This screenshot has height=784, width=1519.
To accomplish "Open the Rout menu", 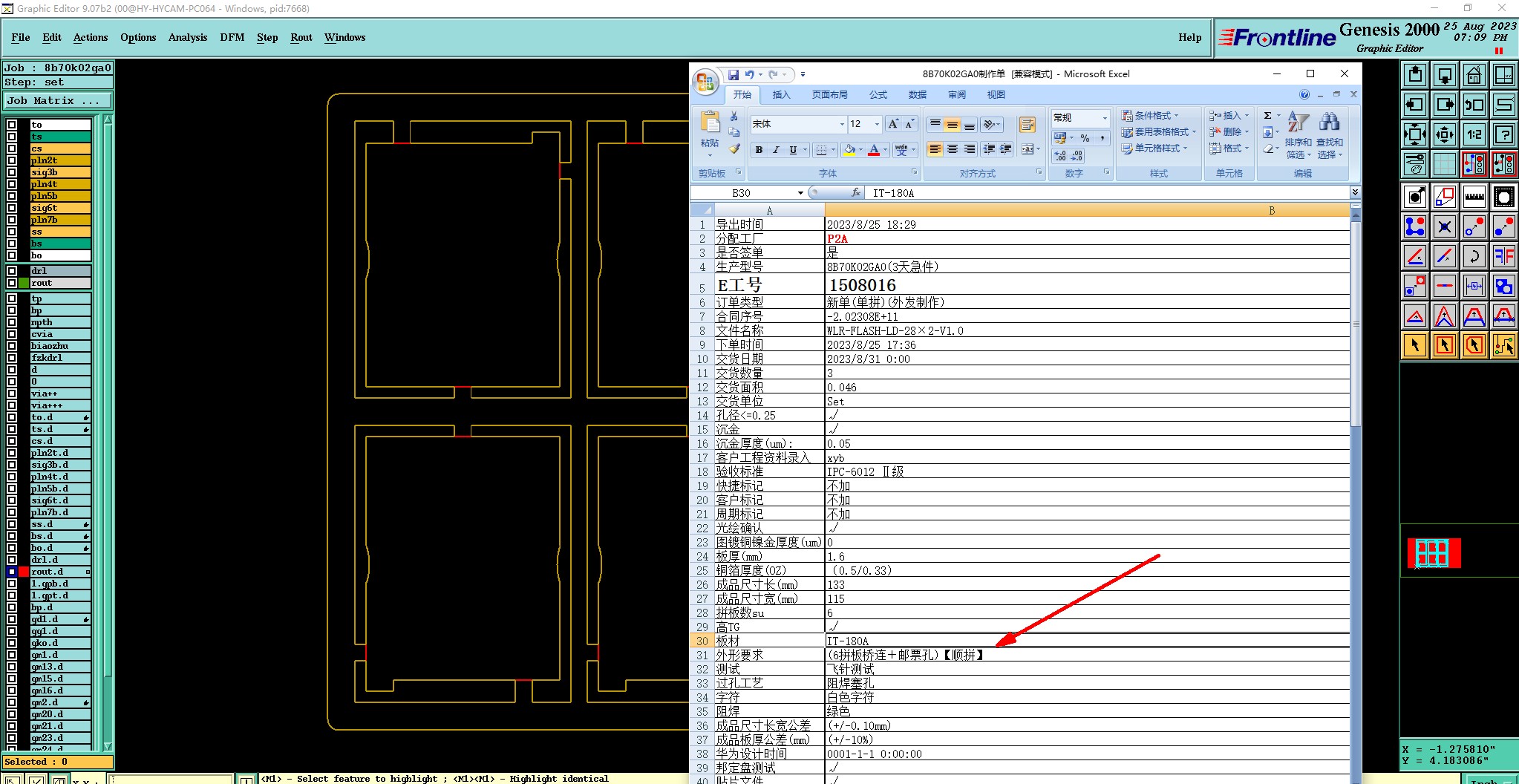I will (301, 37).
